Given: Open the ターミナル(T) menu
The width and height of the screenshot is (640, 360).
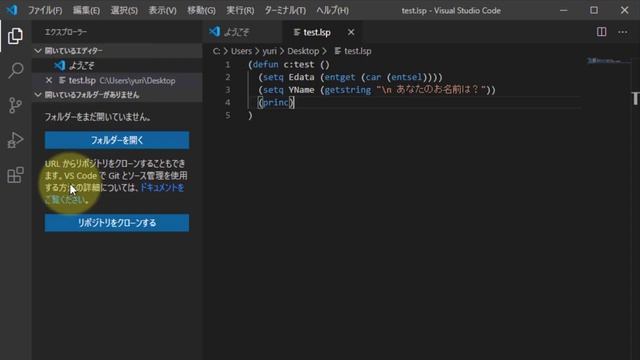Looking at the screenshot, I should coord(285,10).
